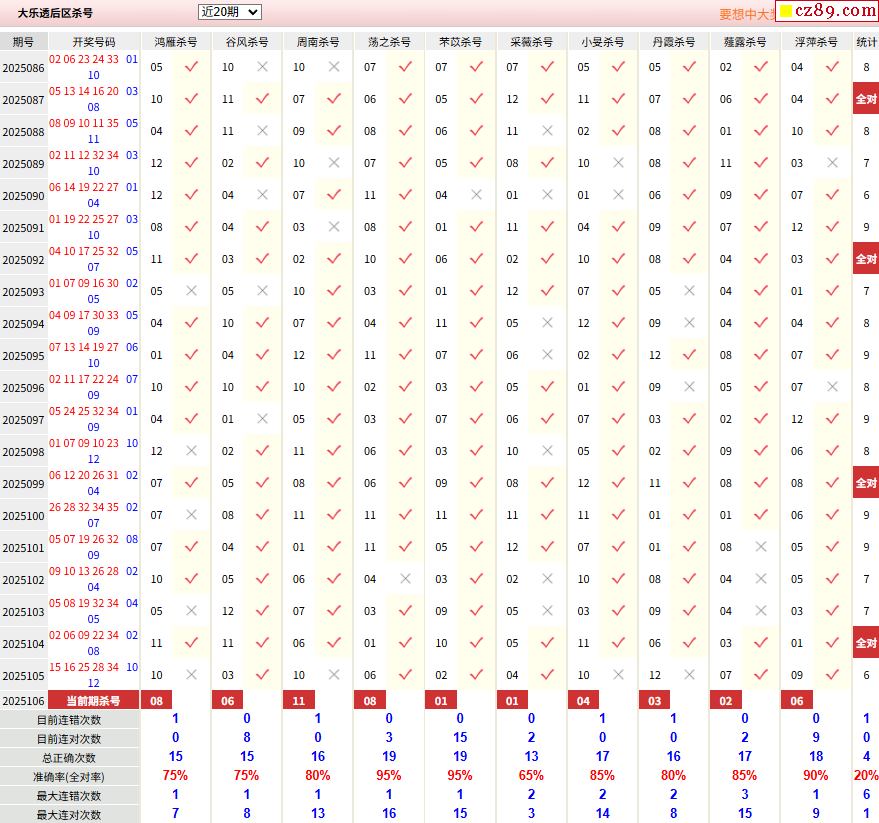
Task: Click the period number 2025105
Action: click(x=24, y=676)
